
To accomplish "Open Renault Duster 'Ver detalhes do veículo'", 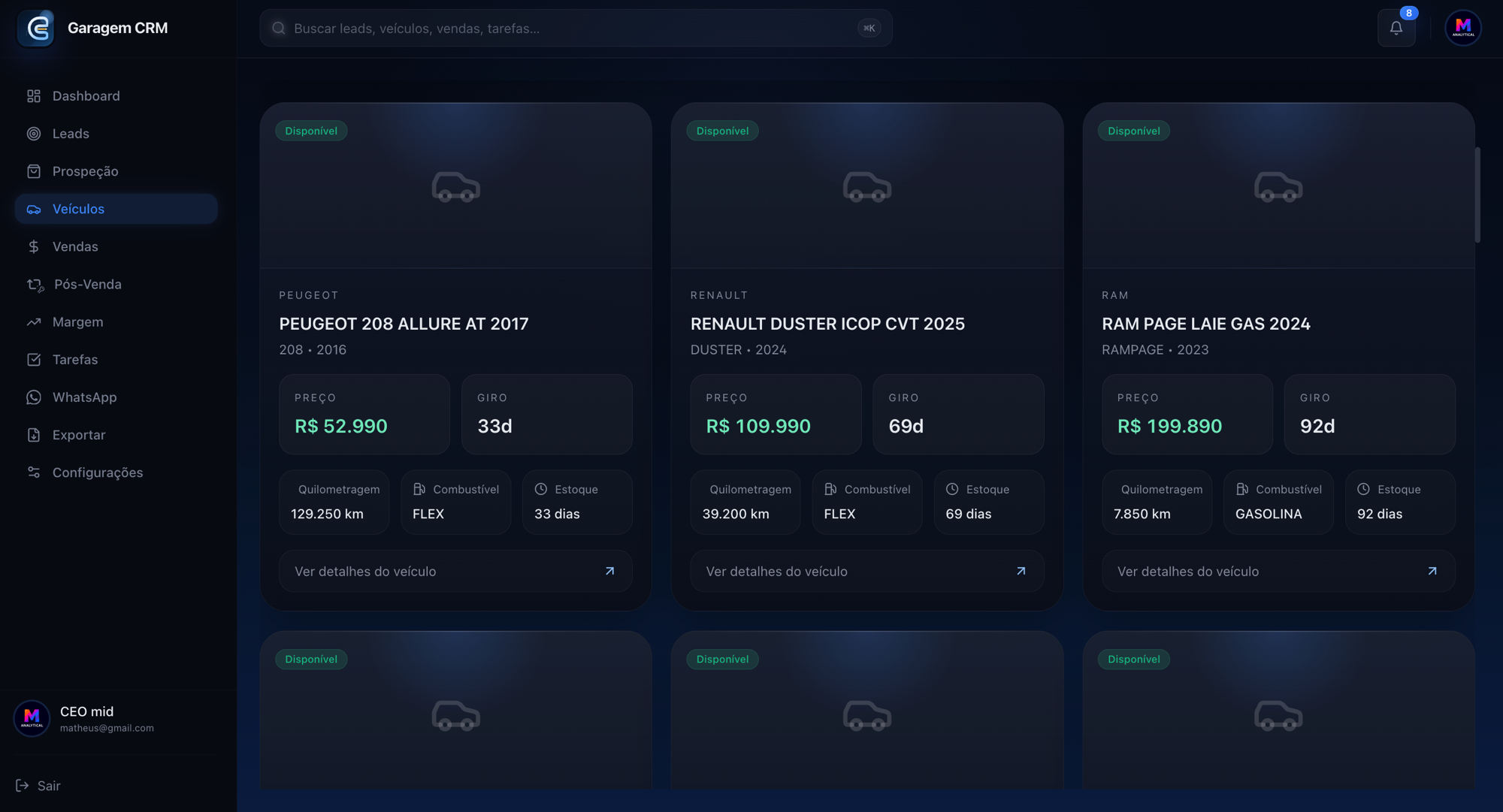I will point(867,572).
